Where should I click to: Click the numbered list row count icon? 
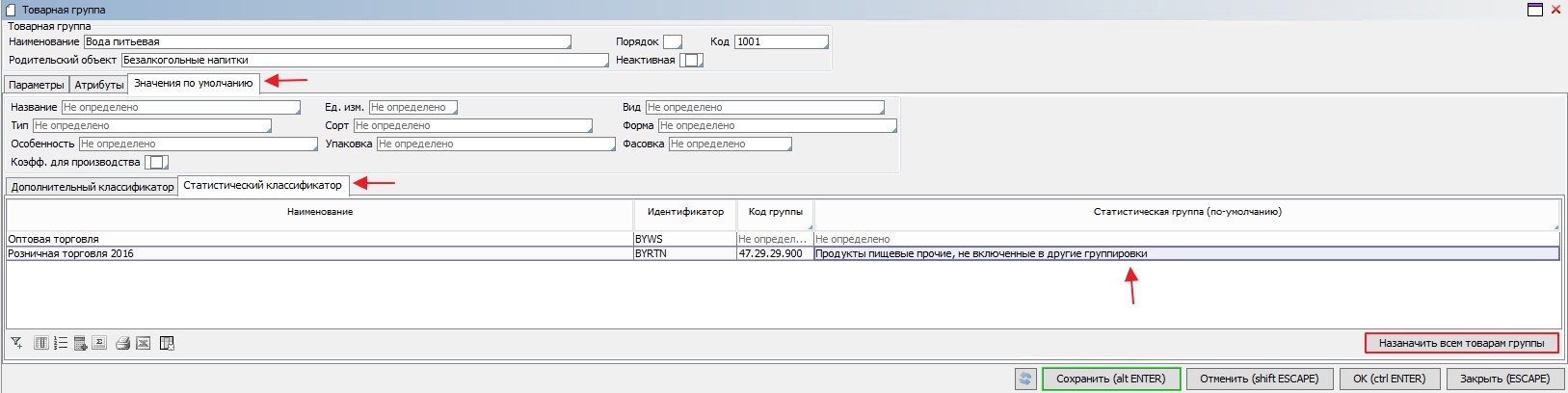tap(61, 343)
